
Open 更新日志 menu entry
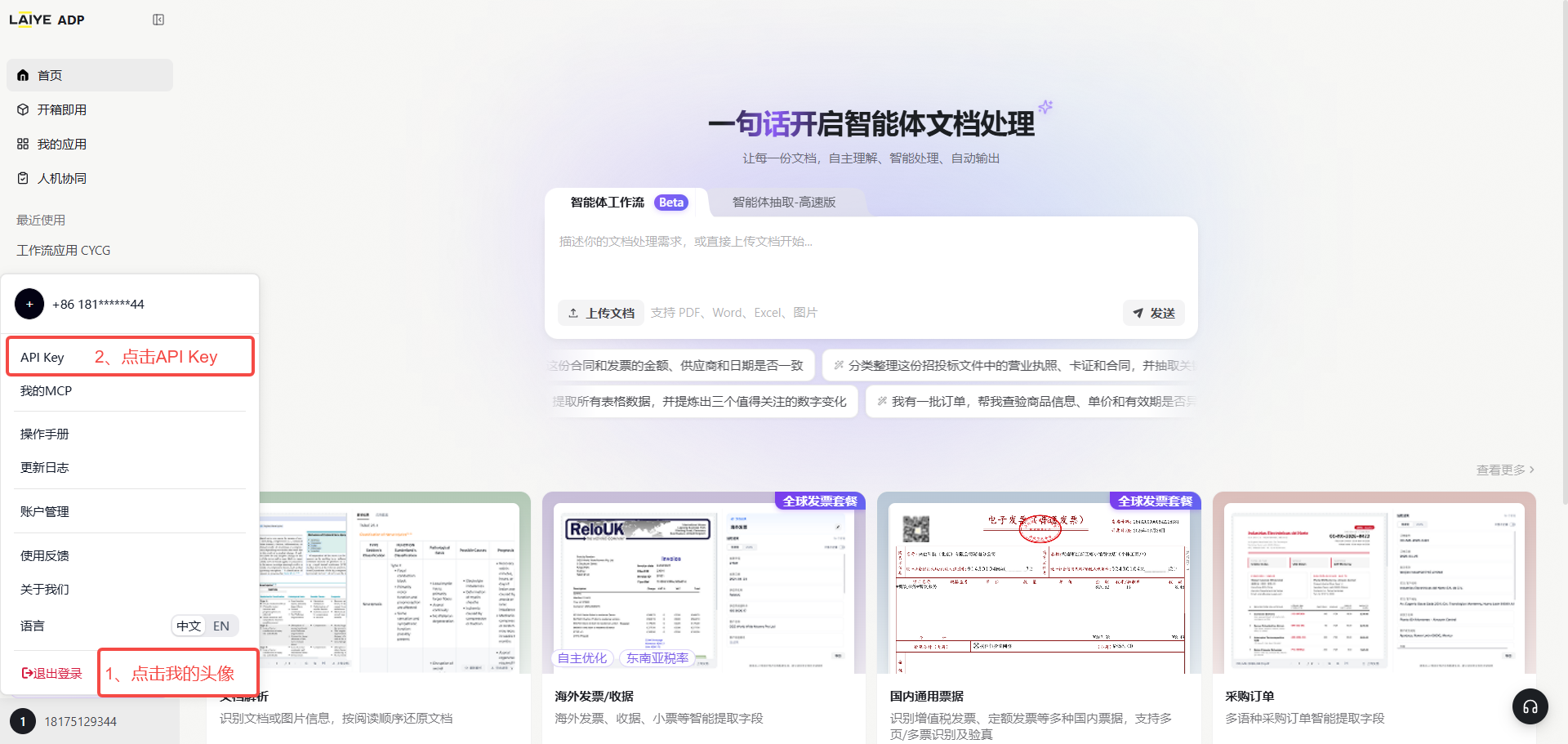click(131, 467)
